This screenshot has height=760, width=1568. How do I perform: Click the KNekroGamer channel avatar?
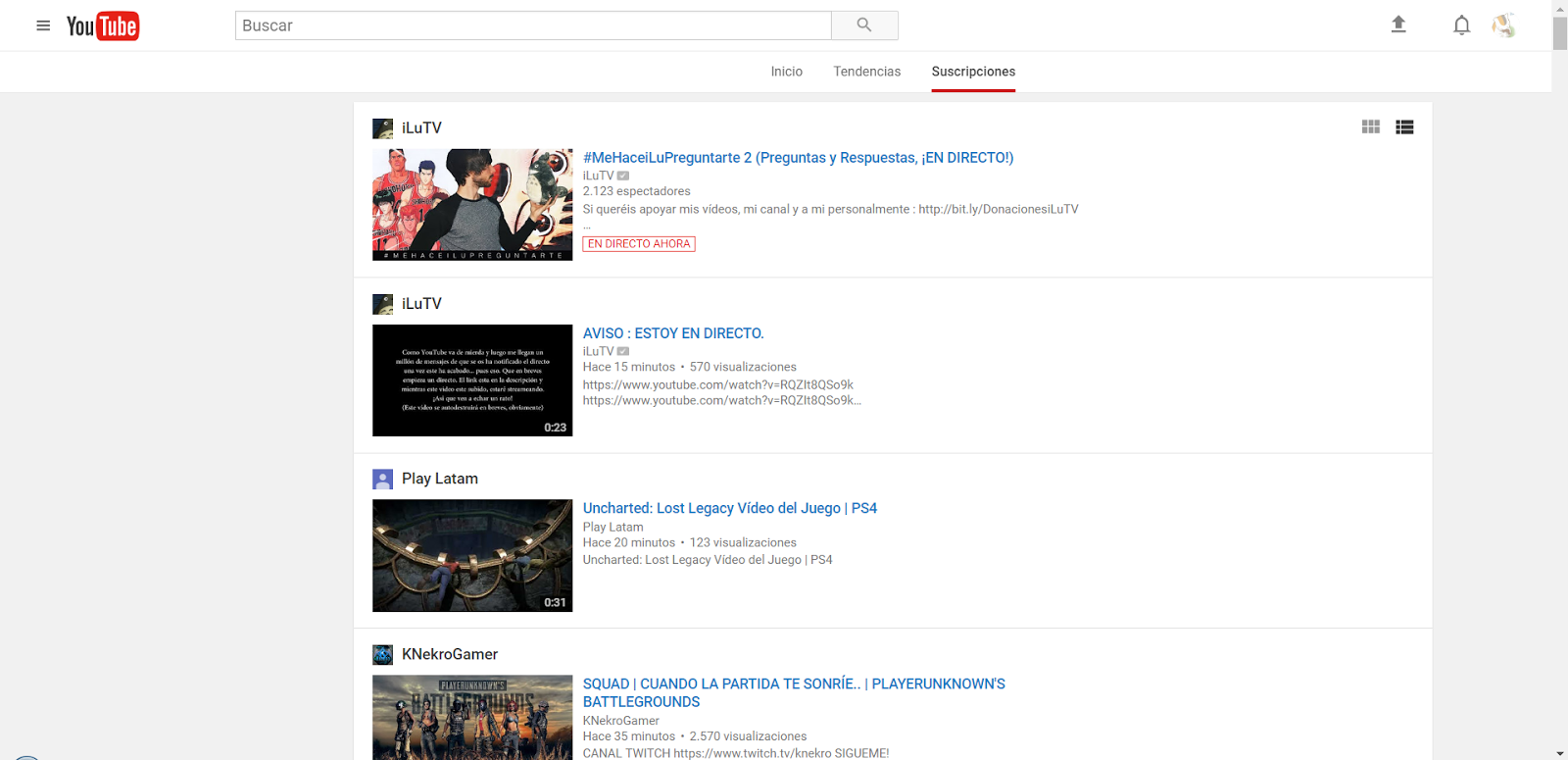(x=382, y=654)
